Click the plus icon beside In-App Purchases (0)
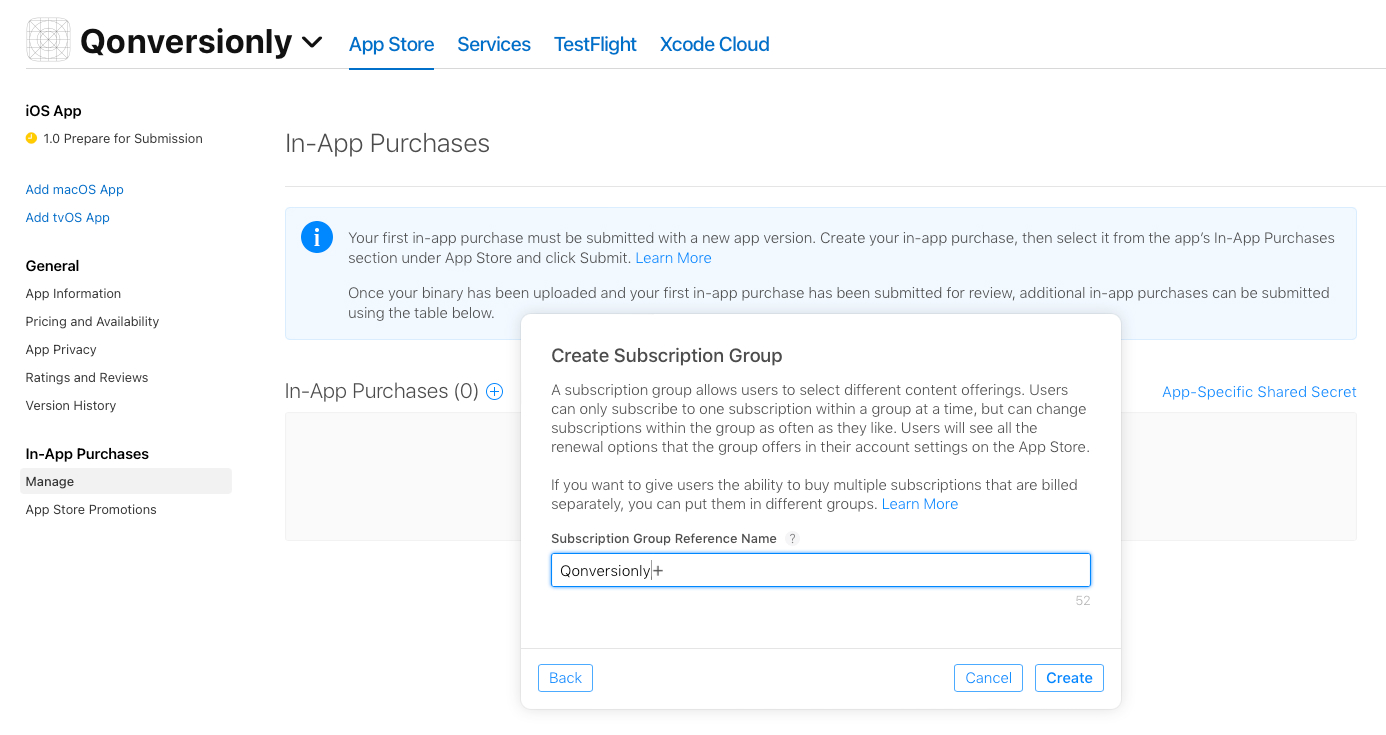 (x=494, y=392)
